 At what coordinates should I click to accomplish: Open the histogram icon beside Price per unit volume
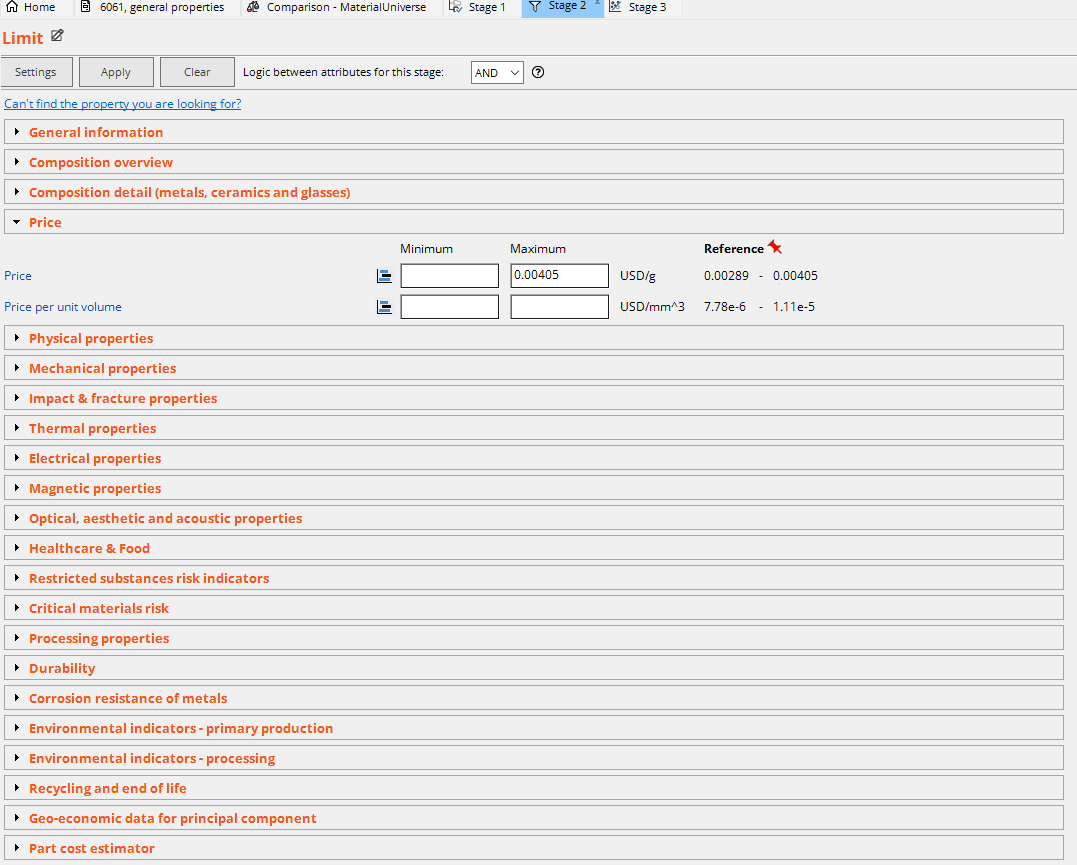click(x=384, y=306)
